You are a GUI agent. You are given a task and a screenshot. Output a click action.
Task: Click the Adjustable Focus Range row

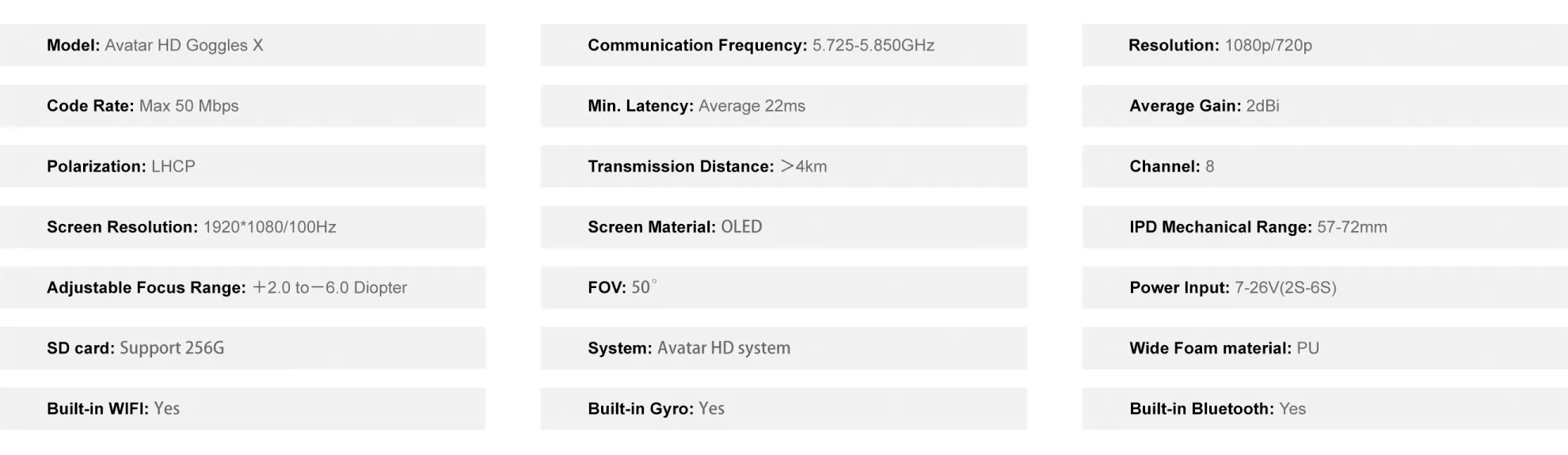pos(242,287)
